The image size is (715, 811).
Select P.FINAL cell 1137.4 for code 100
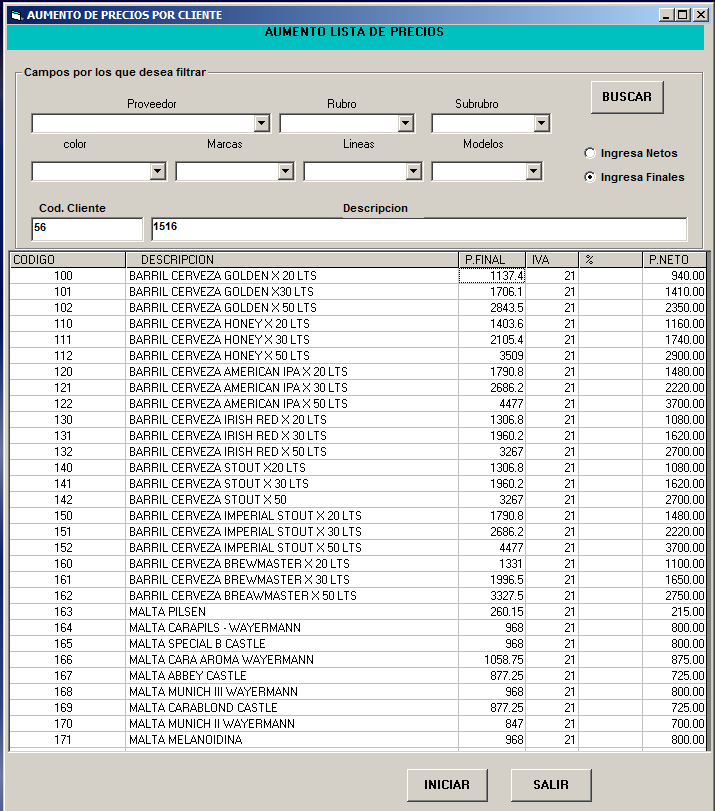click(492, 276)
